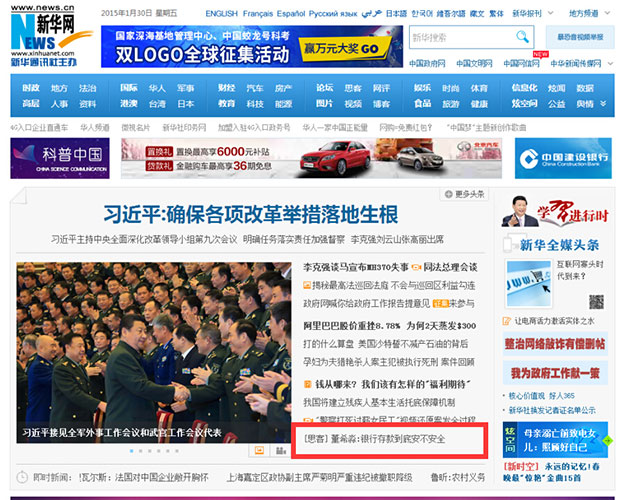Select the third slideshow dot indicator
Screen dimensions: 623x500
tap(150, 451)
